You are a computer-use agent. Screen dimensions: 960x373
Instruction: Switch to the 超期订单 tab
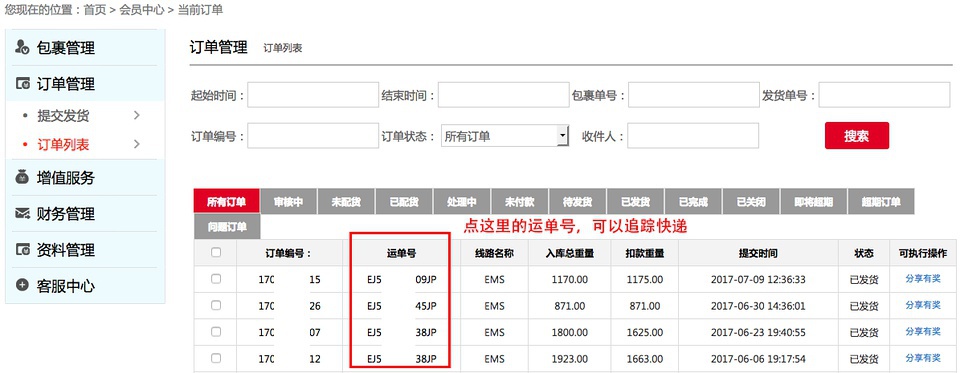tap(882, 202)
